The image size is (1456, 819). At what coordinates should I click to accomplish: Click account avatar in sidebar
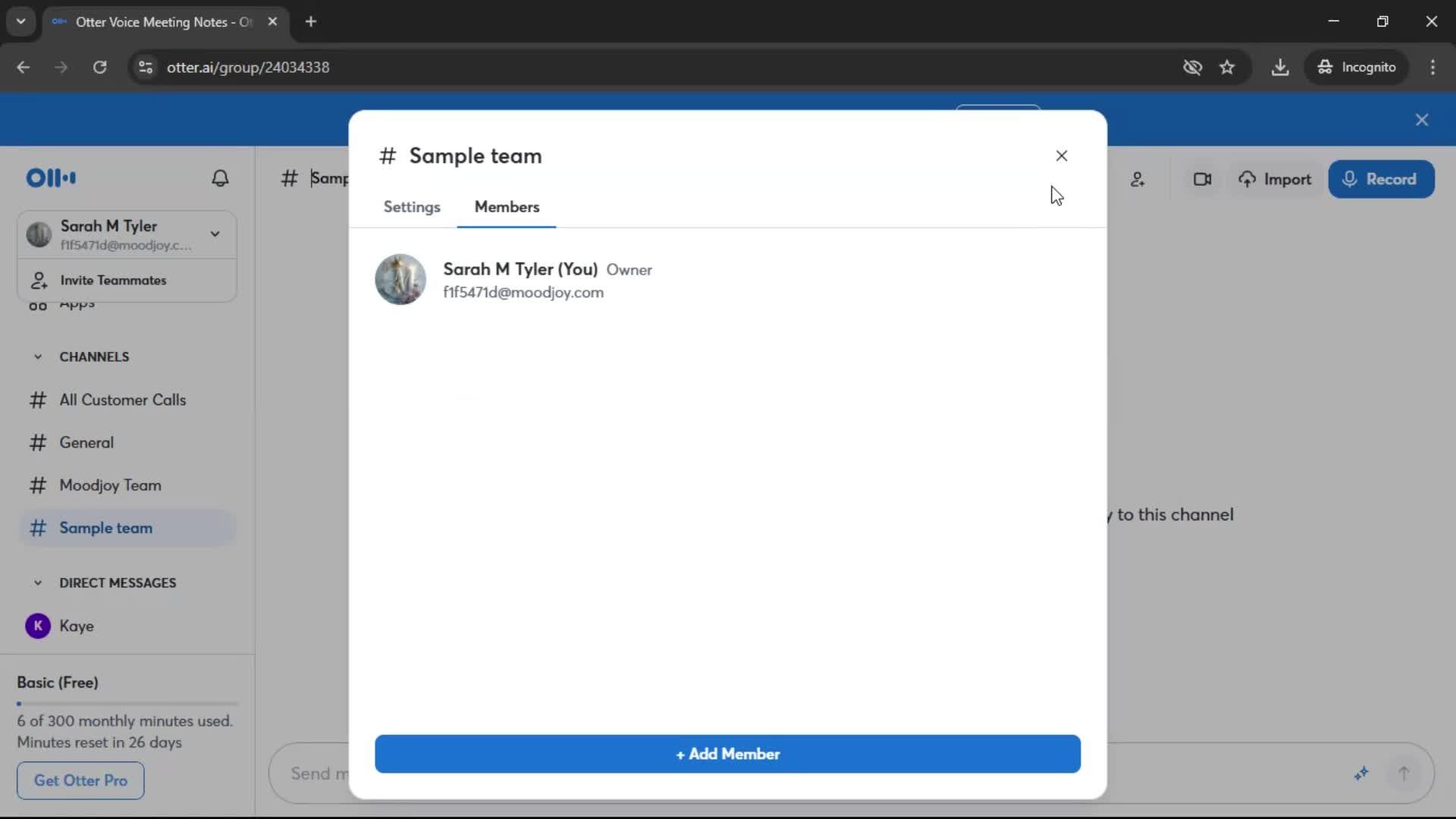[x=39, y=234]
